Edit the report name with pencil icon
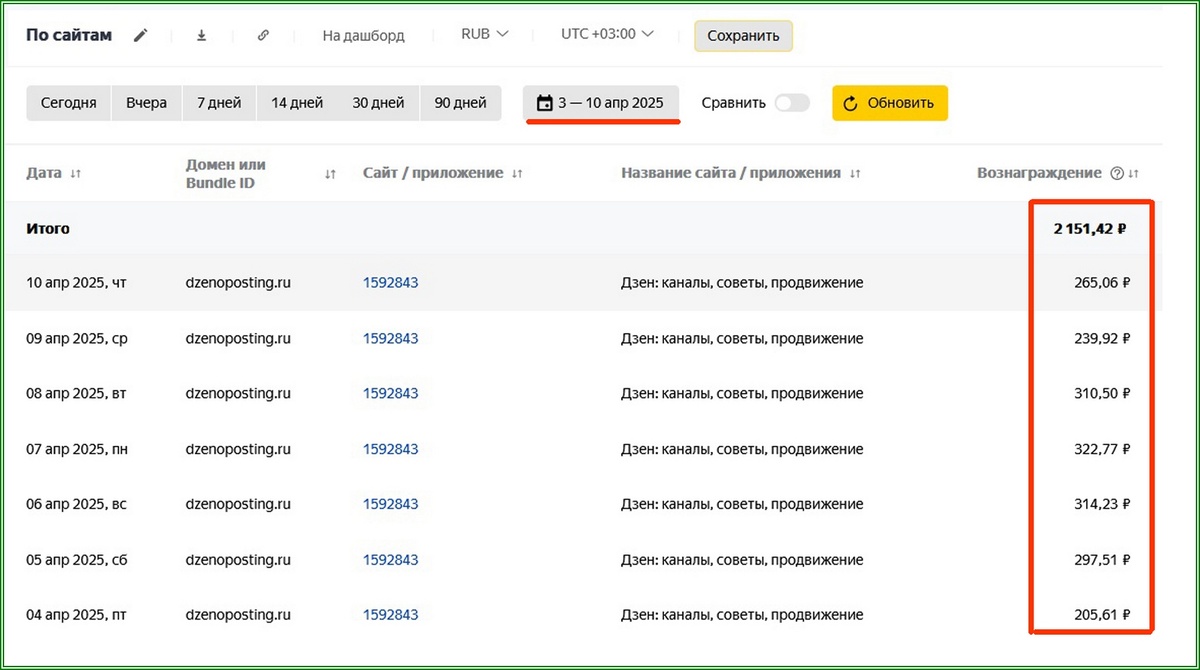 (141, 35)
